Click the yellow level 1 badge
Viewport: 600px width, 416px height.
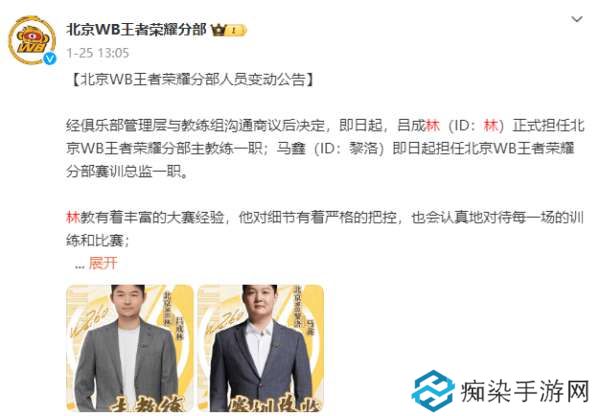pyautogui.click(x=234, y=30)
